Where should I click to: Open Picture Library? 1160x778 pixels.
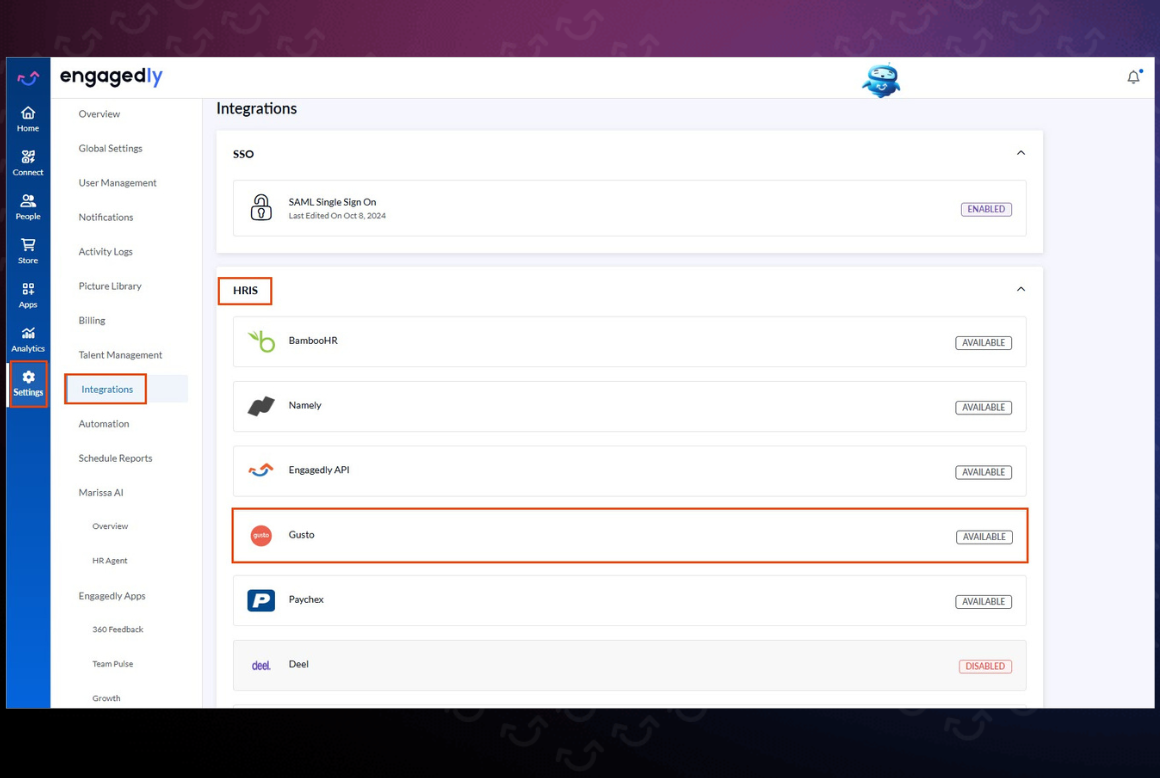pyautogui.click(x=109, y=286)
